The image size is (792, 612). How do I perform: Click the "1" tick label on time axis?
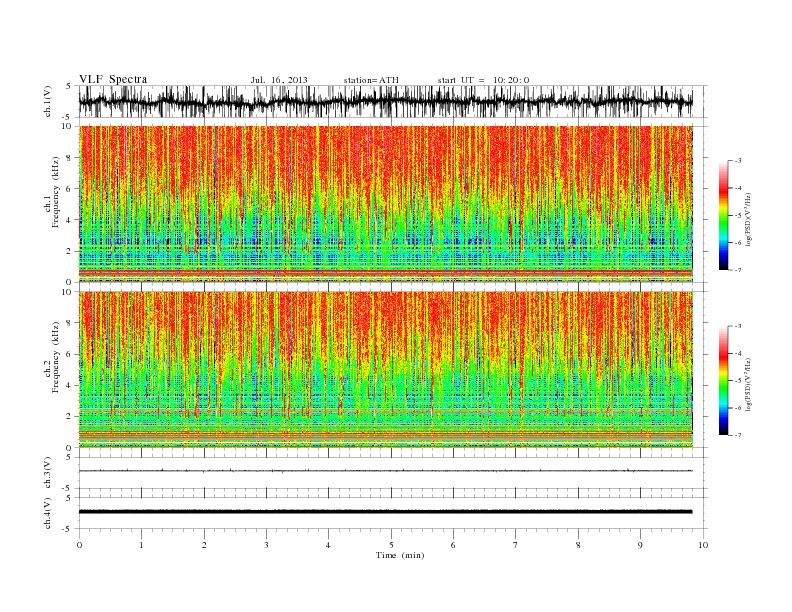(141, 545)
